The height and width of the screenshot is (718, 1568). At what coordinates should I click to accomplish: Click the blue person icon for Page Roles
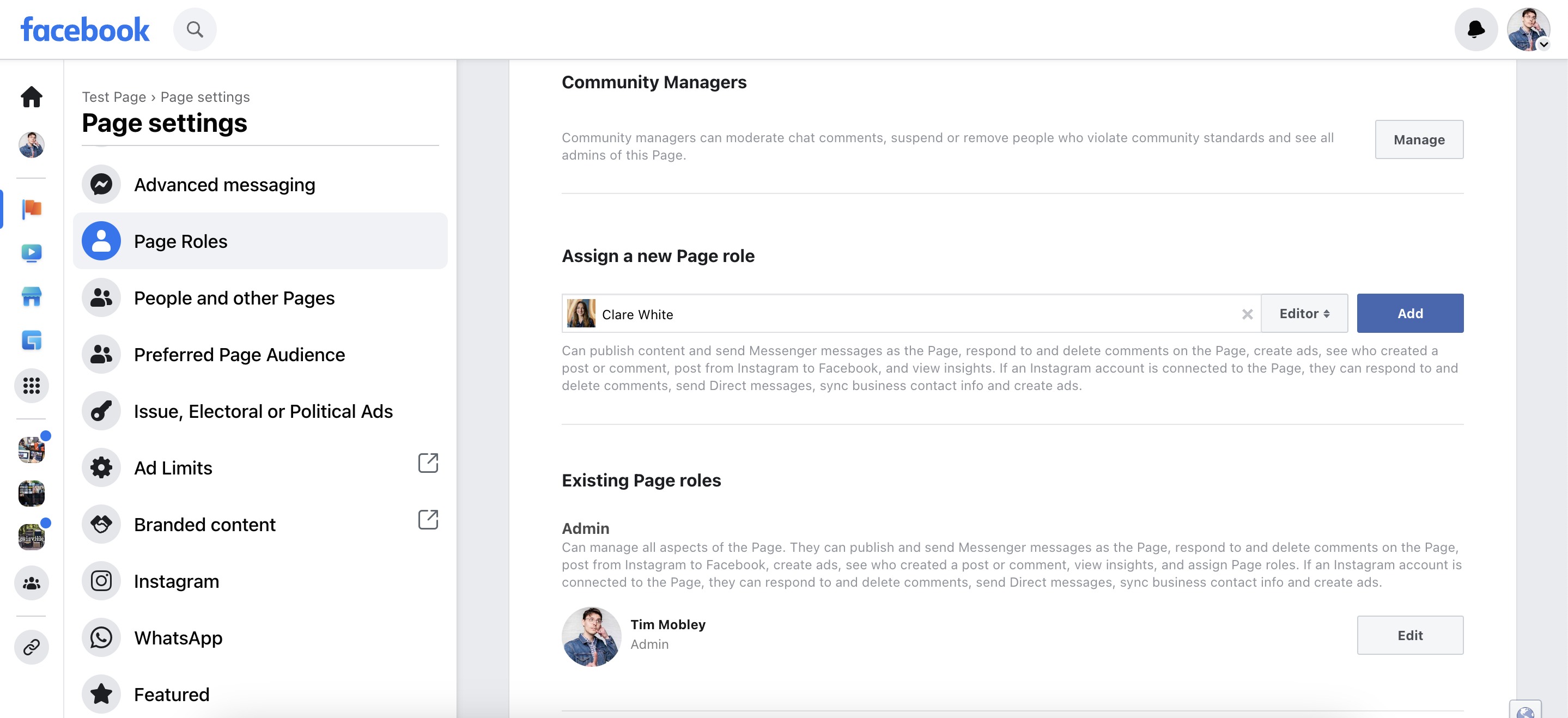pos(101,241)
